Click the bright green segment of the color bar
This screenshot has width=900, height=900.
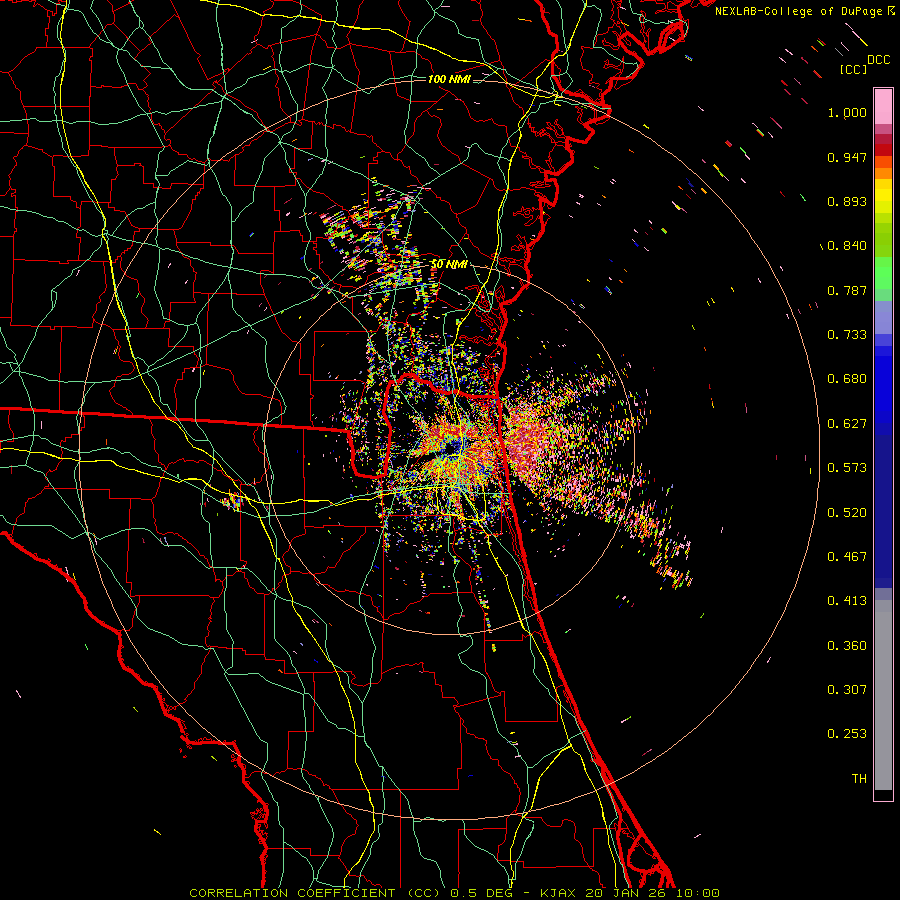point(883,273)
